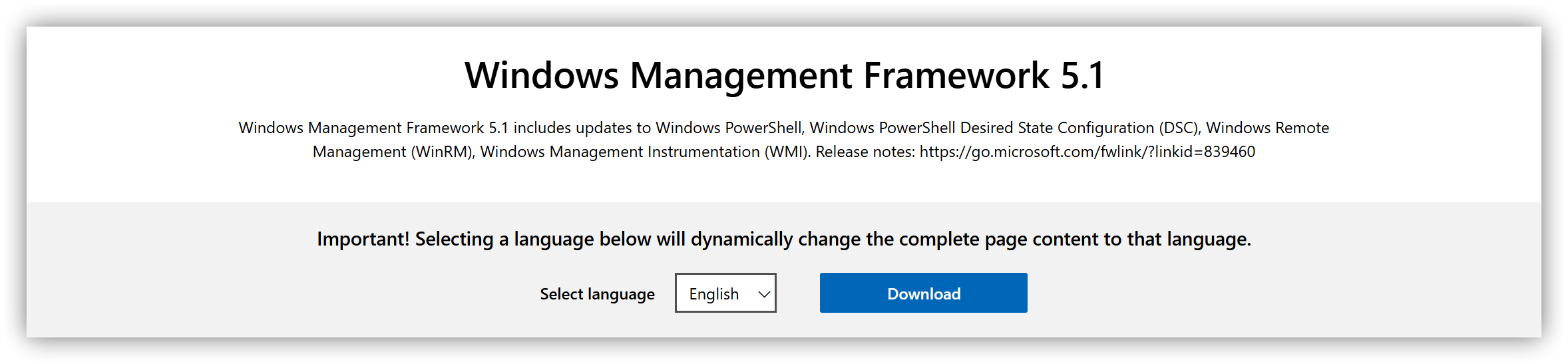The height and width of the screenshot is (364, 1568).
Task: Click the Windows Management Instrumentation phrase
Action: [x=620, y=152]
